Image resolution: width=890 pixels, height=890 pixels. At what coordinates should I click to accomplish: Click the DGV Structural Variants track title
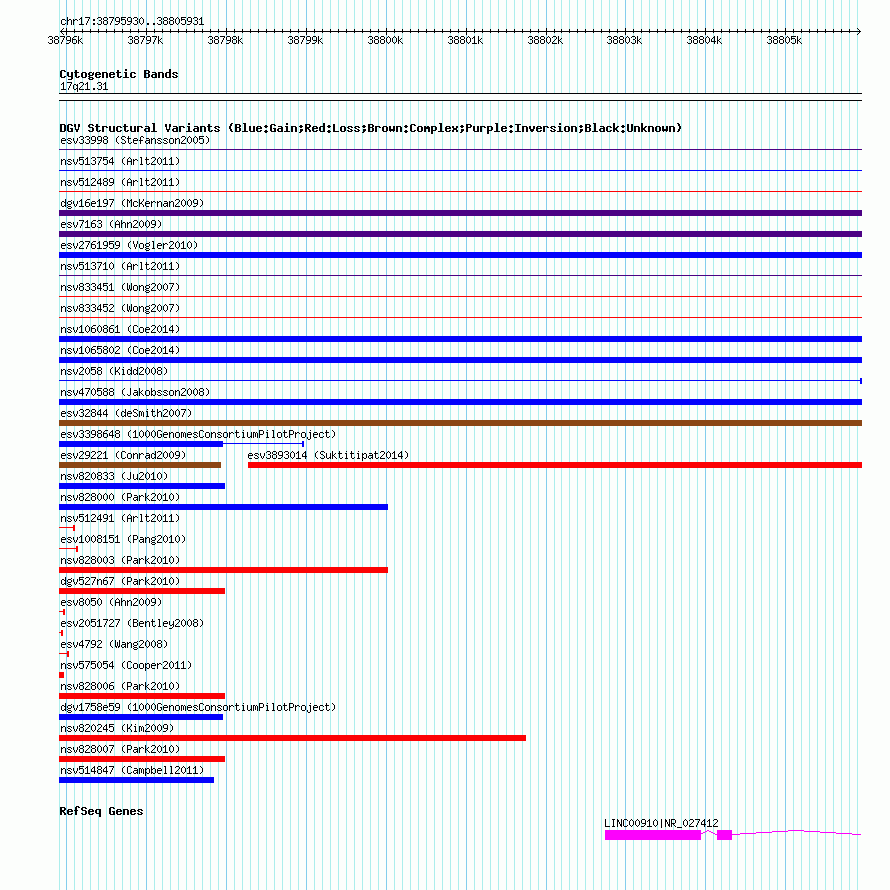[371, 128]
